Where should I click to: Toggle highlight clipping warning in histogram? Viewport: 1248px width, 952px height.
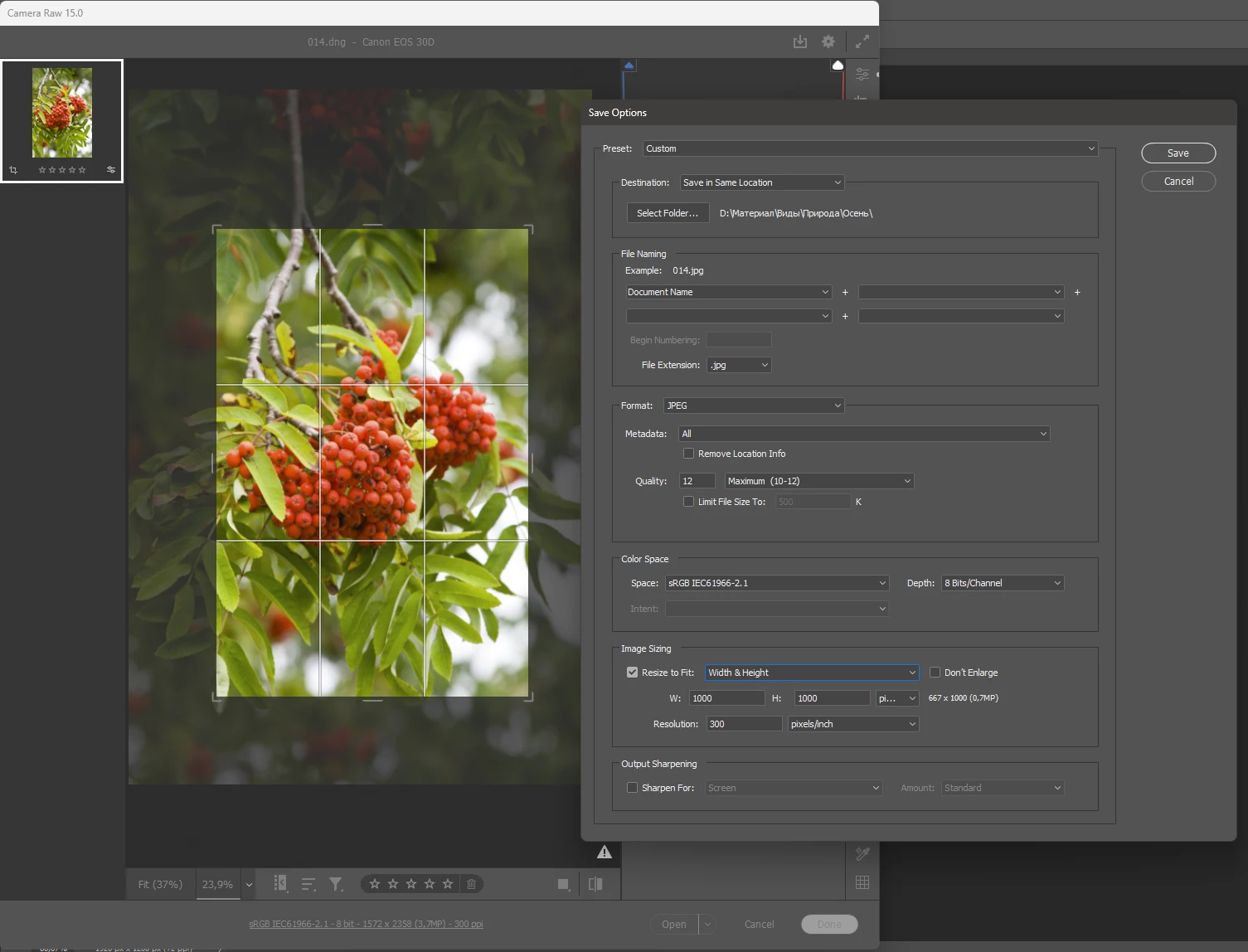point(838,65)
